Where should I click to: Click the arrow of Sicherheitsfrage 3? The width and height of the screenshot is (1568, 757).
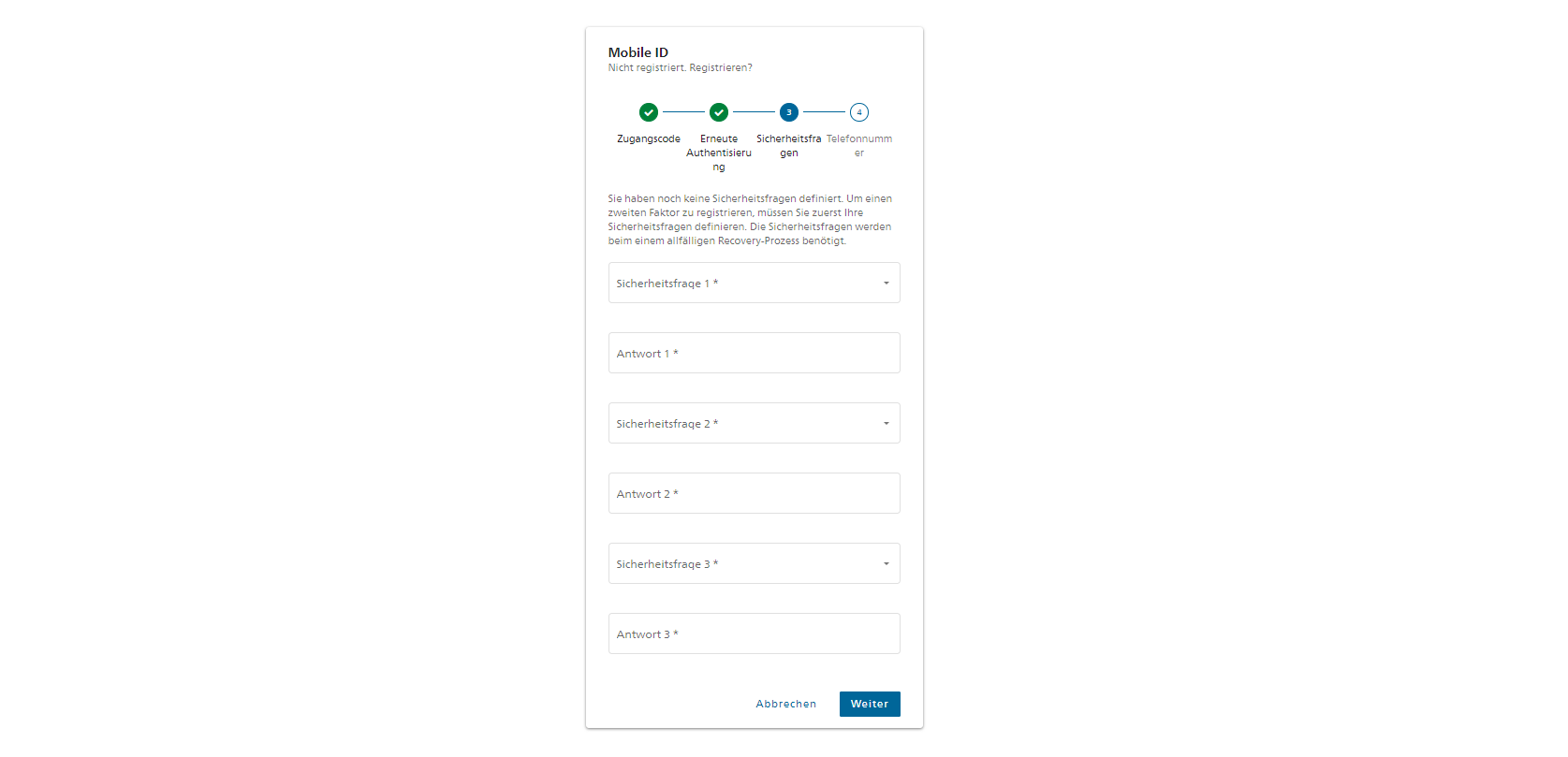pyautogui.click(x=887, y=564)
